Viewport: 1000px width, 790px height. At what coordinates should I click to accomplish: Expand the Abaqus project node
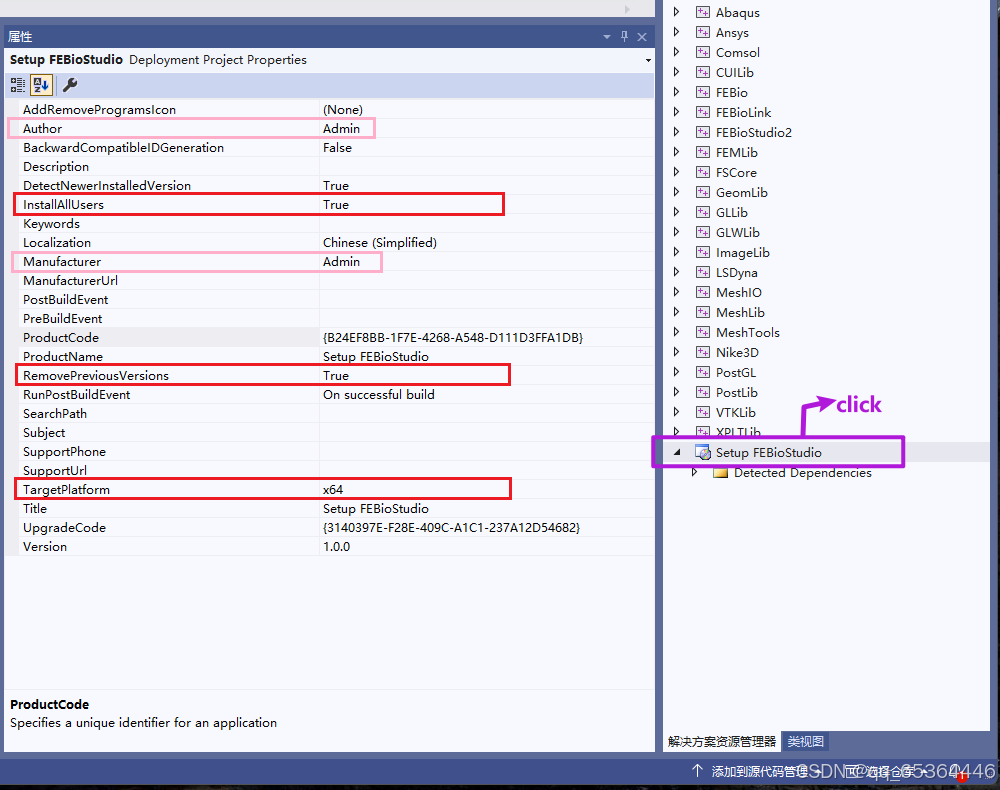click(x=677, y=12)
